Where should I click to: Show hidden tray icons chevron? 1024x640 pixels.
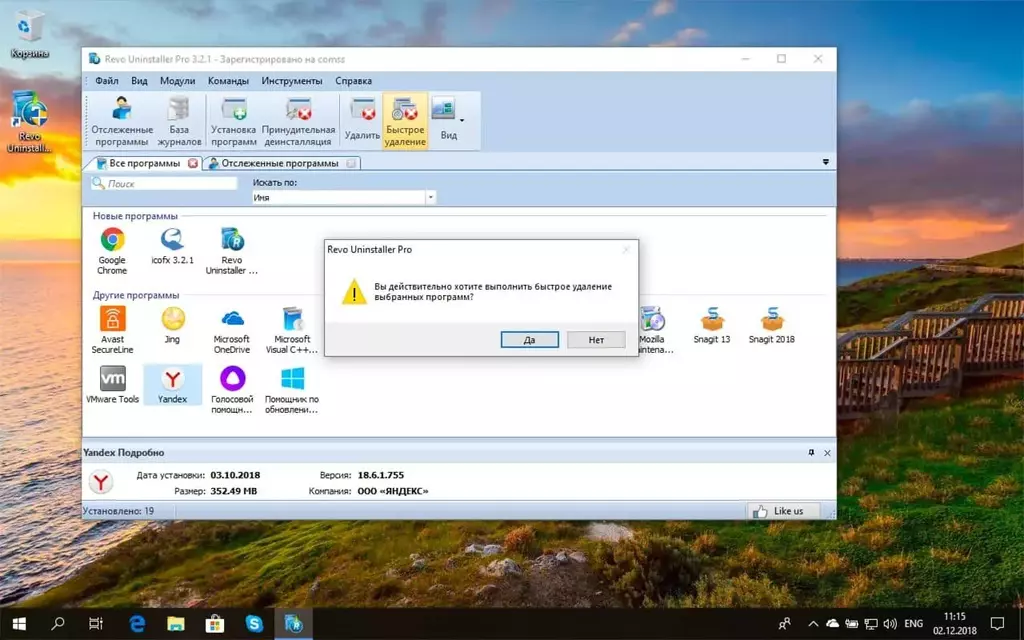[x=813, y=624]
